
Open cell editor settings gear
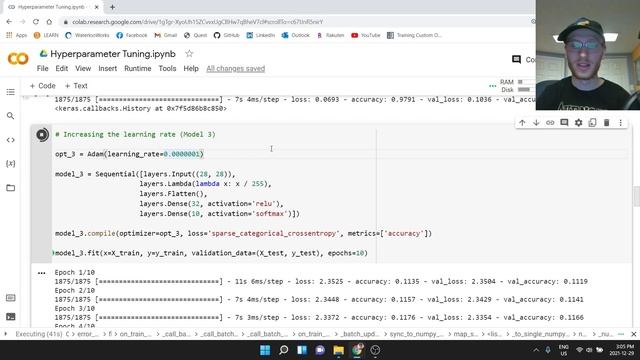(578, 122)
